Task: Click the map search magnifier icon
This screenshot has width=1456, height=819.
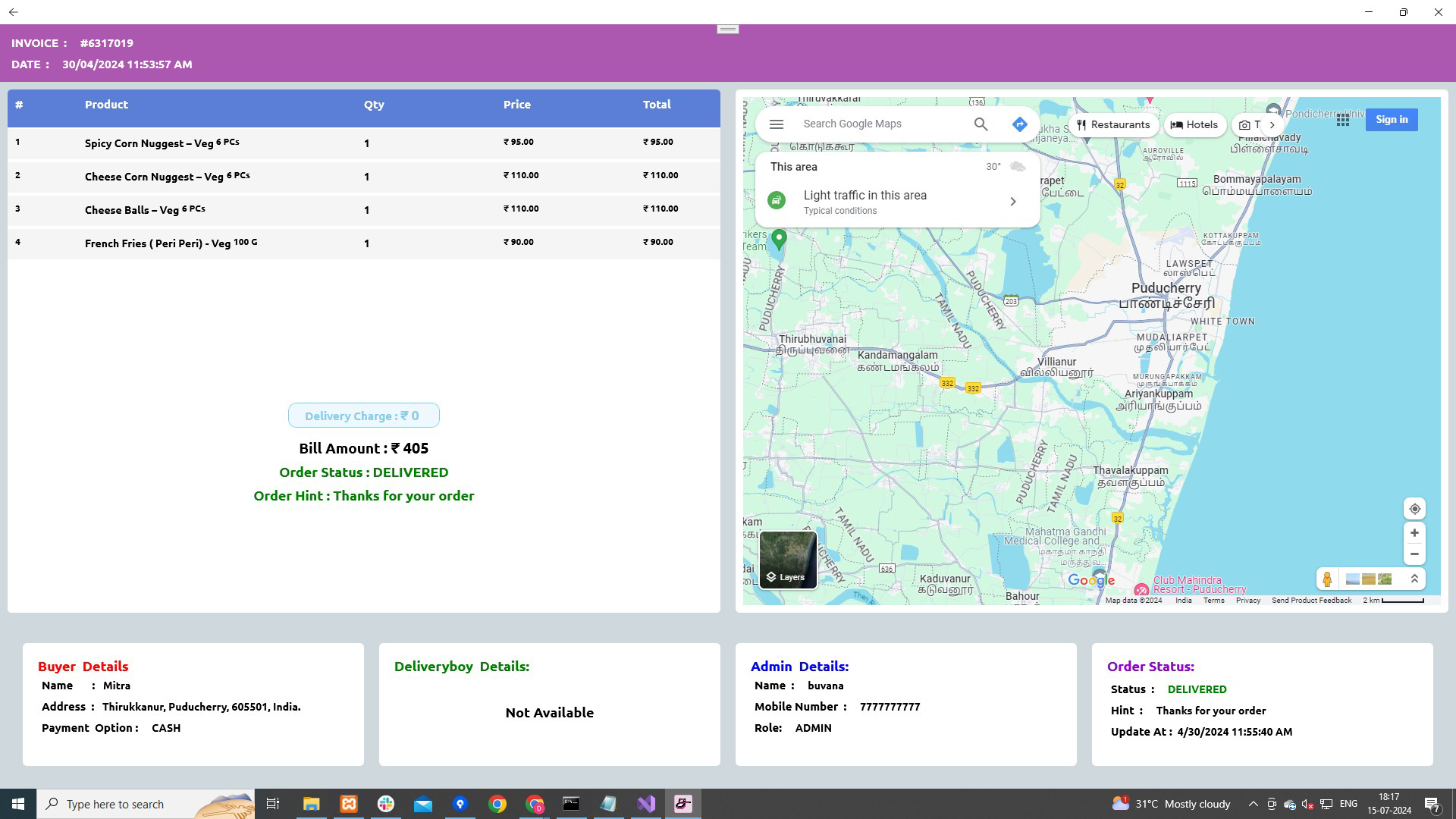Action: (981, 124)
